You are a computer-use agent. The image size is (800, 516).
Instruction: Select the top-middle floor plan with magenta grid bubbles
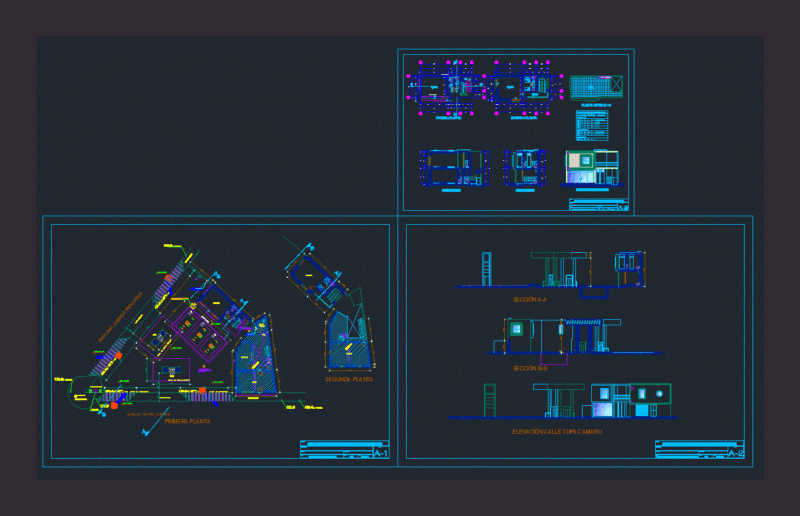523,88
